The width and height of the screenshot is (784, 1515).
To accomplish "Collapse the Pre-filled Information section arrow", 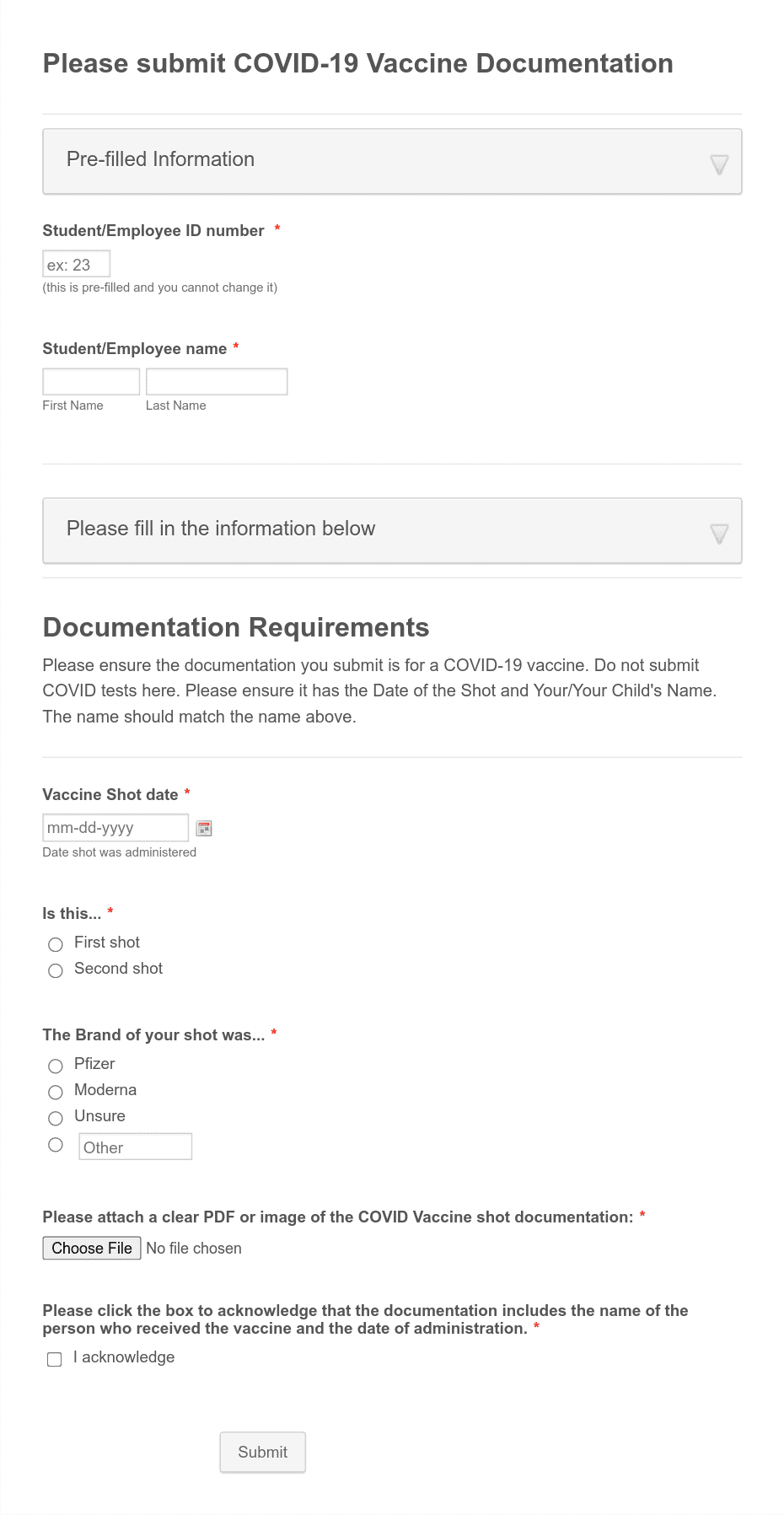I will [x=719, y=164].
